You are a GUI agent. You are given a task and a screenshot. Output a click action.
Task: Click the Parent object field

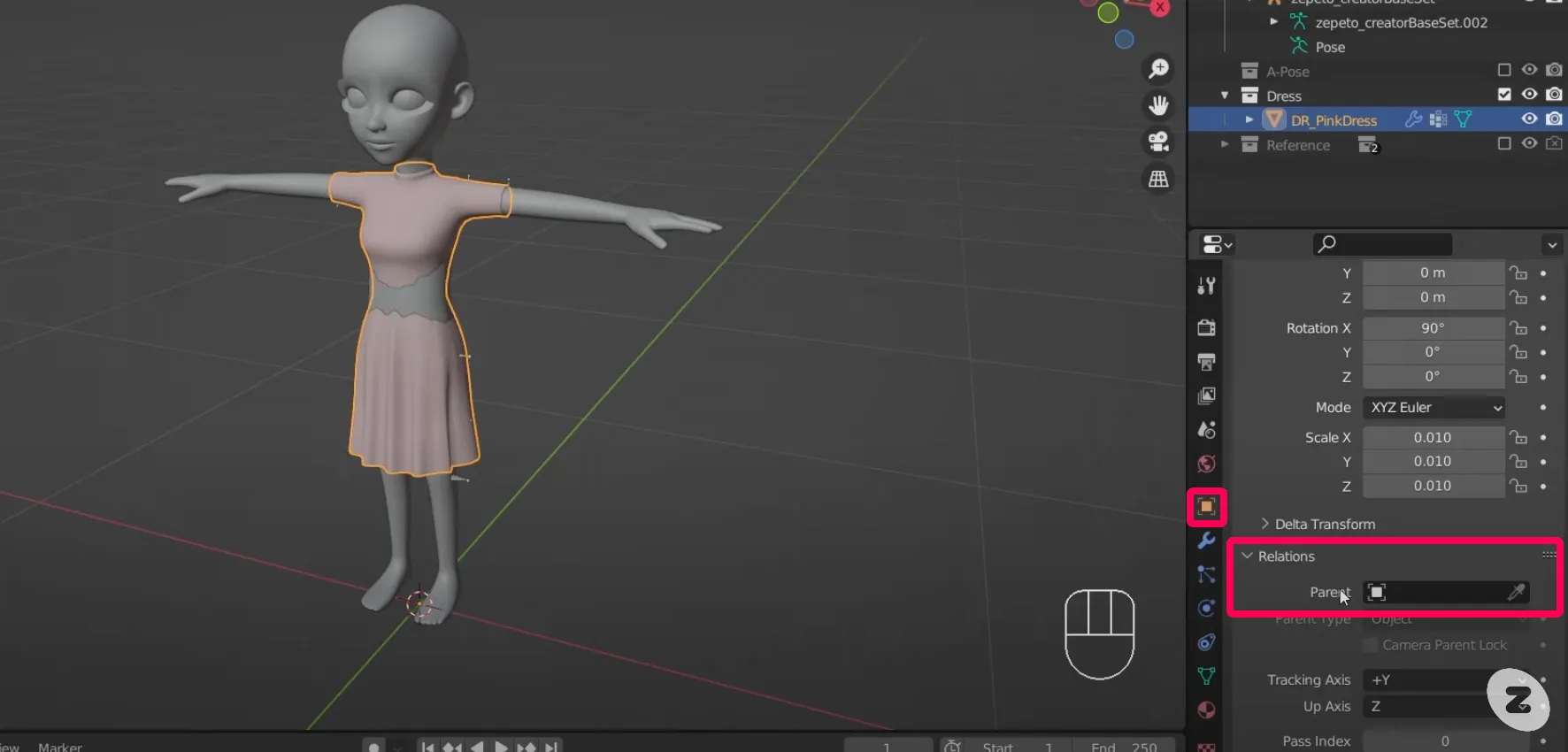tap(1446, 592)
